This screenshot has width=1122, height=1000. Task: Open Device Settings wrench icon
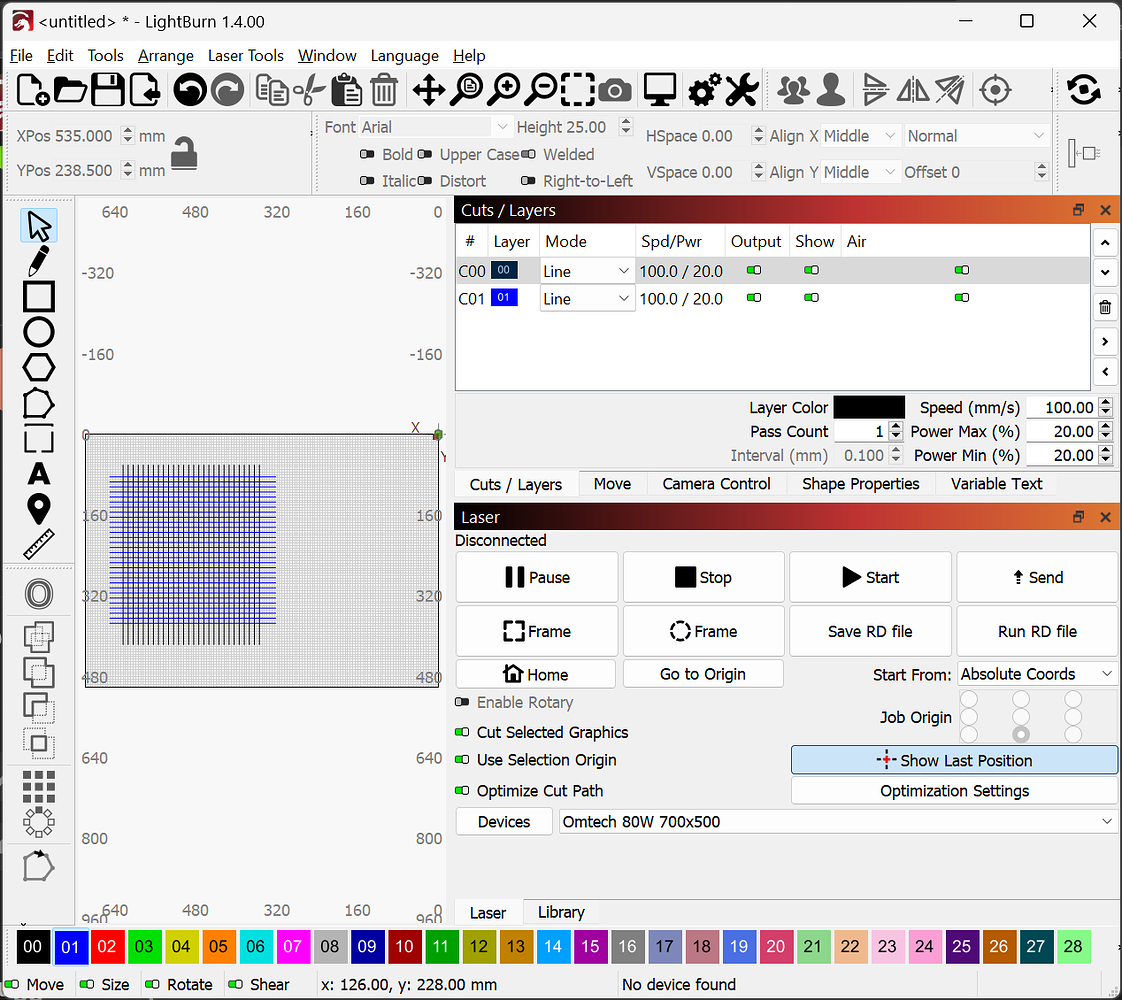point(742,91)
